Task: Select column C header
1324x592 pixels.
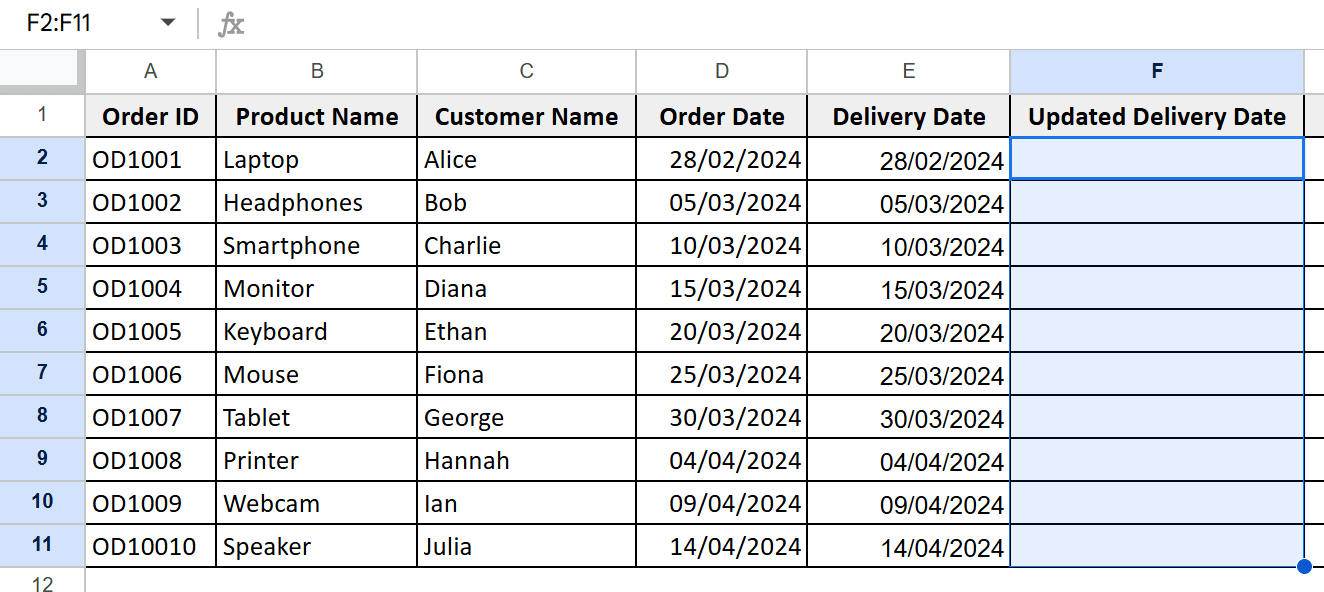Action: point(526,71)
